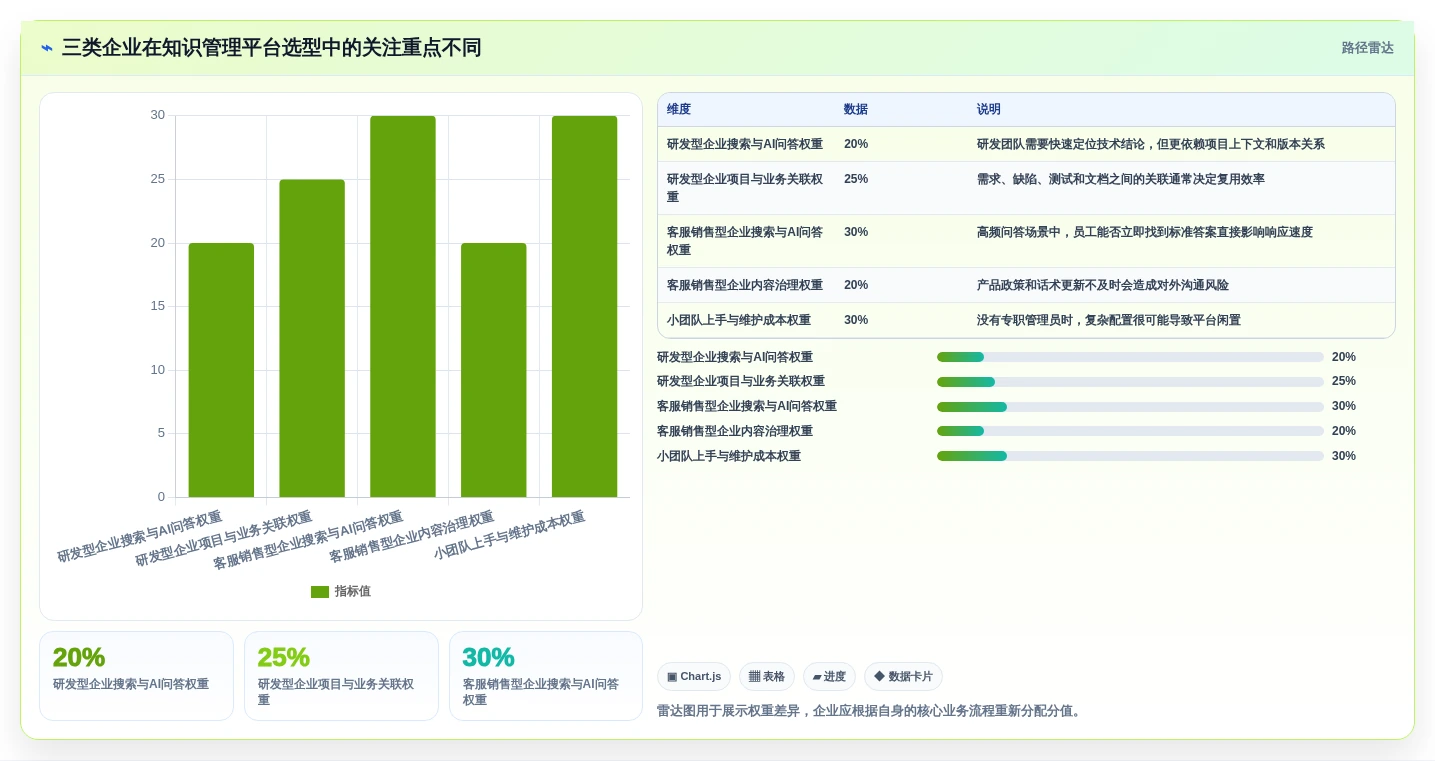Click 25% value in the table

(x=856, y=180)
